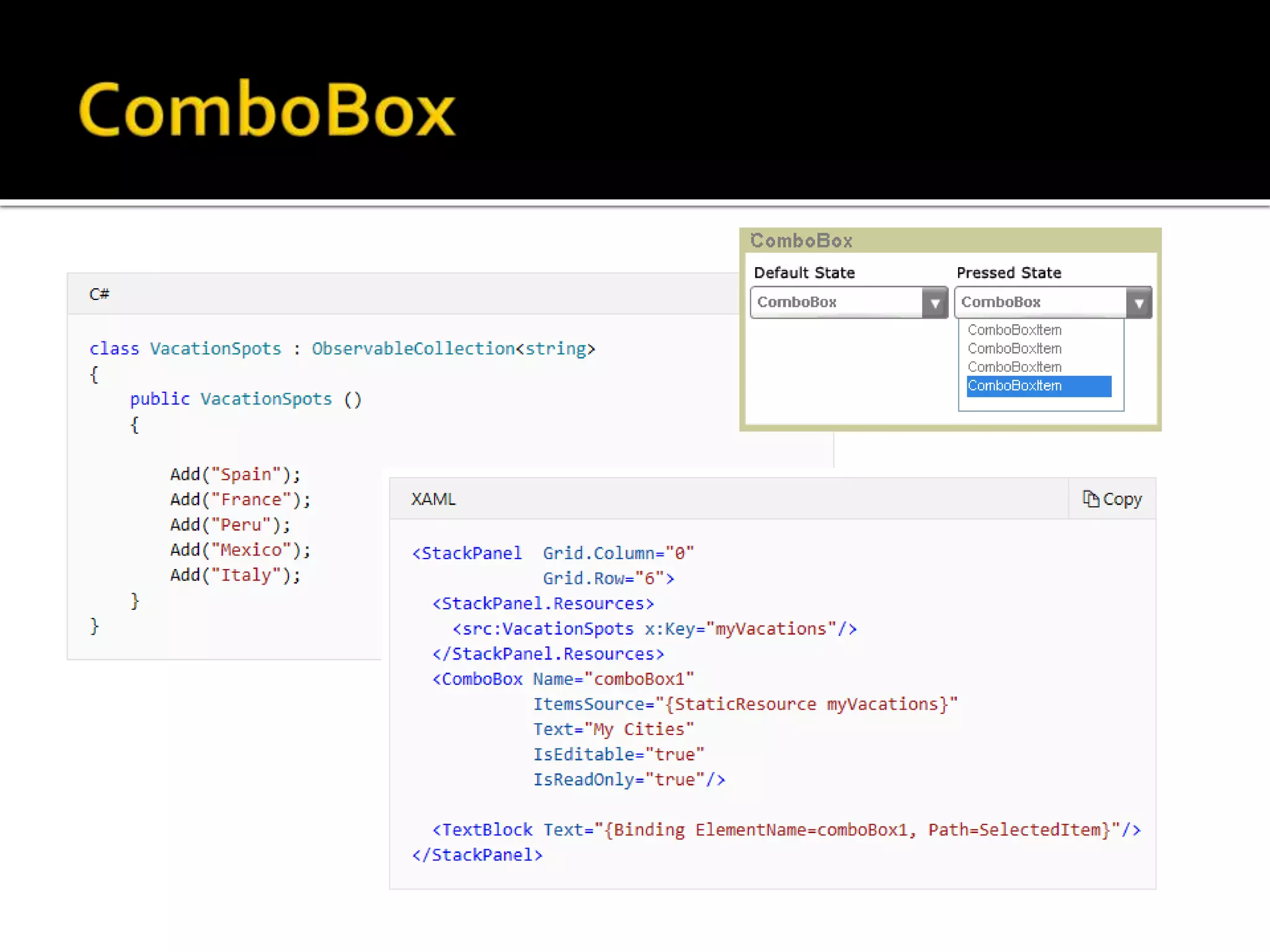The width and height of the screenshot is (1270, 952).
Task: Click the Pressed State label
Action: [x=1008, y=273]
